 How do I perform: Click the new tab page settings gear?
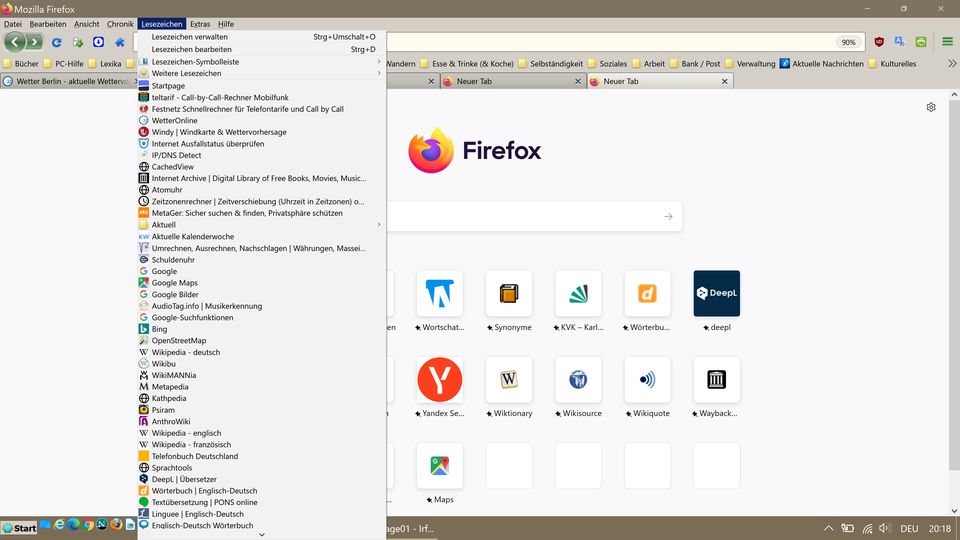click(x=931, y=107)
